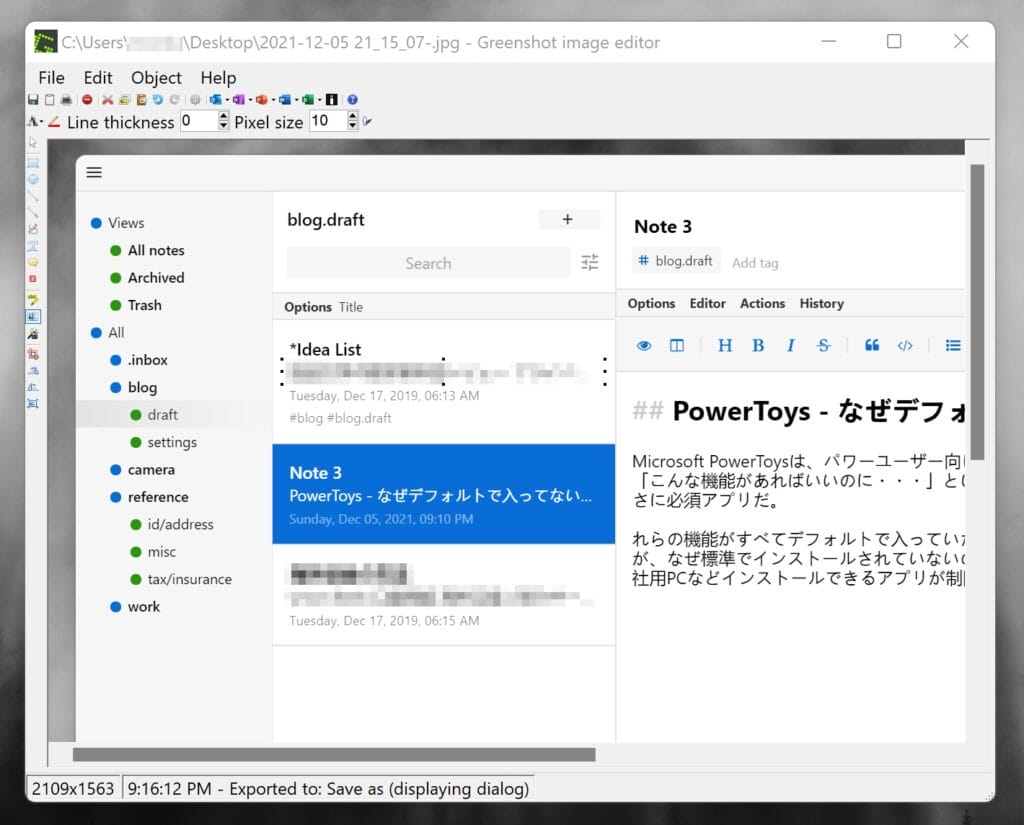Click the horizontal scrollbar thumb
Image resolution: width=1024 pixels, height=825 pixels.
click(x=334, y=754)
